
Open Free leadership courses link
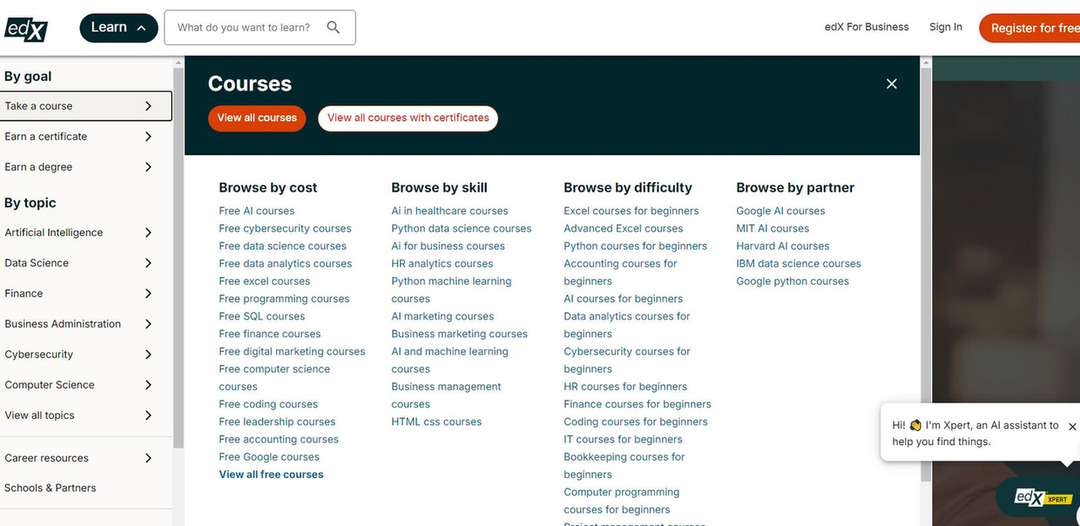tap(277, 421)
